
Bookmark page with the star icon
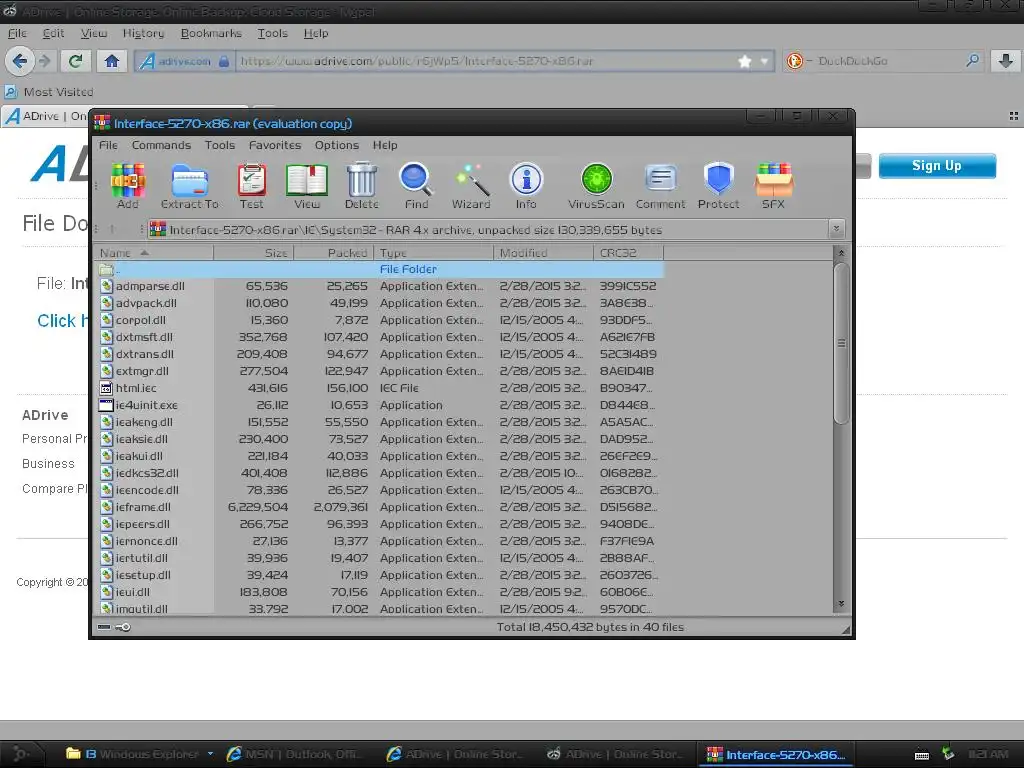coord(744,61)
